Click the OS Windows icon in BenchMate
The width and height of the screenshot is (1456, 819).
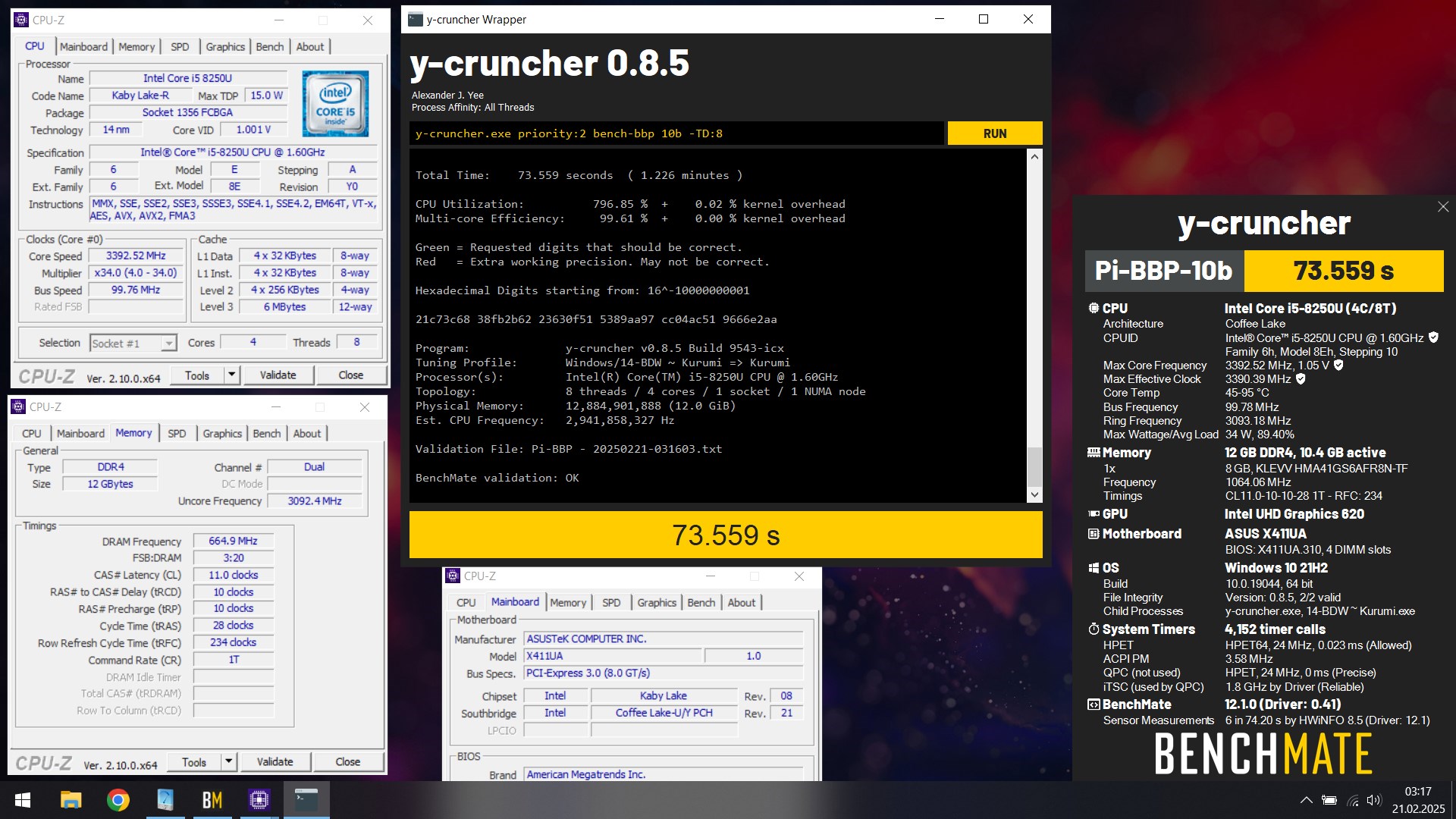[x=1094, y=568]
